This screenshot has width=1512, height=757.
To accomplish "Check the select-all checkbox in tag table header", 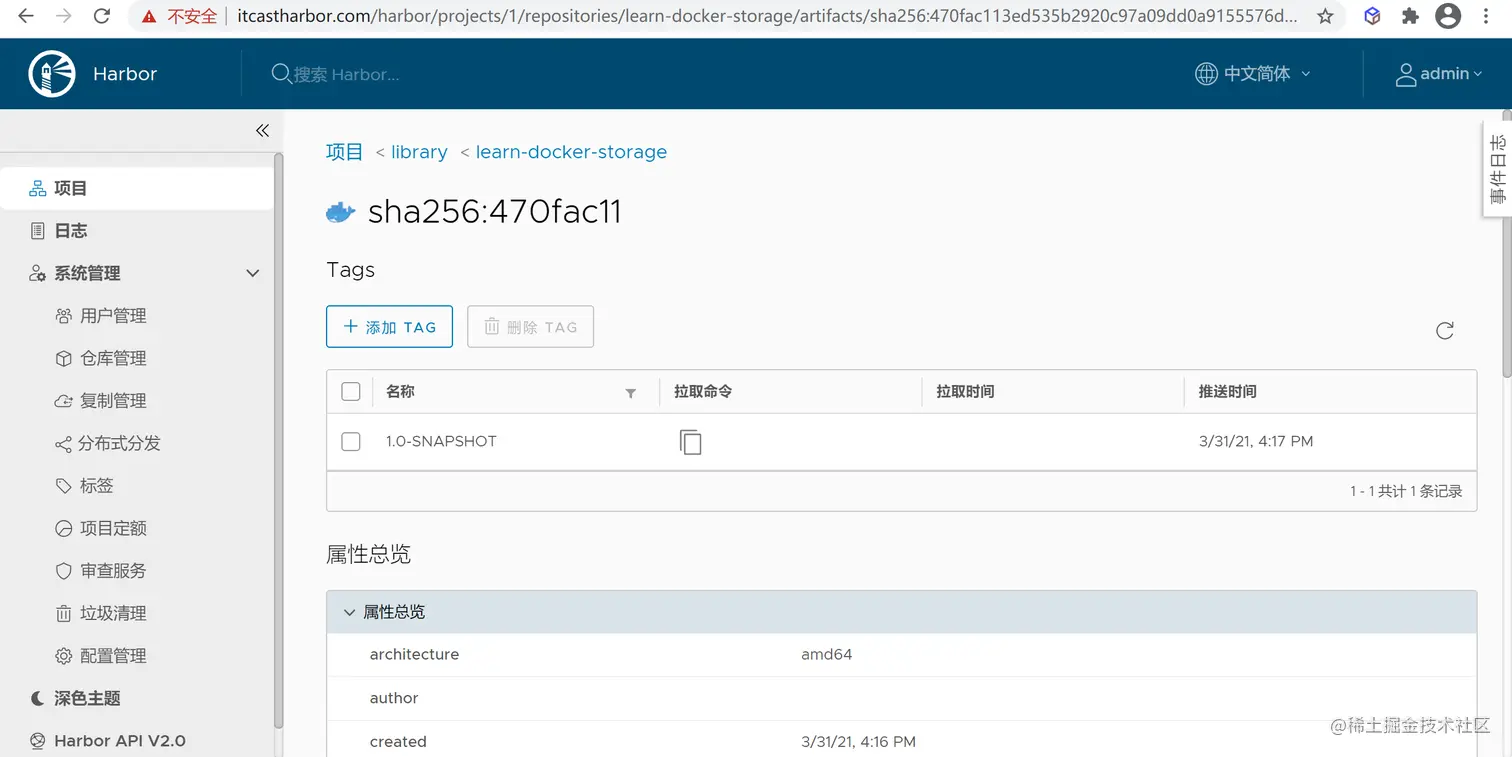I will pos(350,391).
